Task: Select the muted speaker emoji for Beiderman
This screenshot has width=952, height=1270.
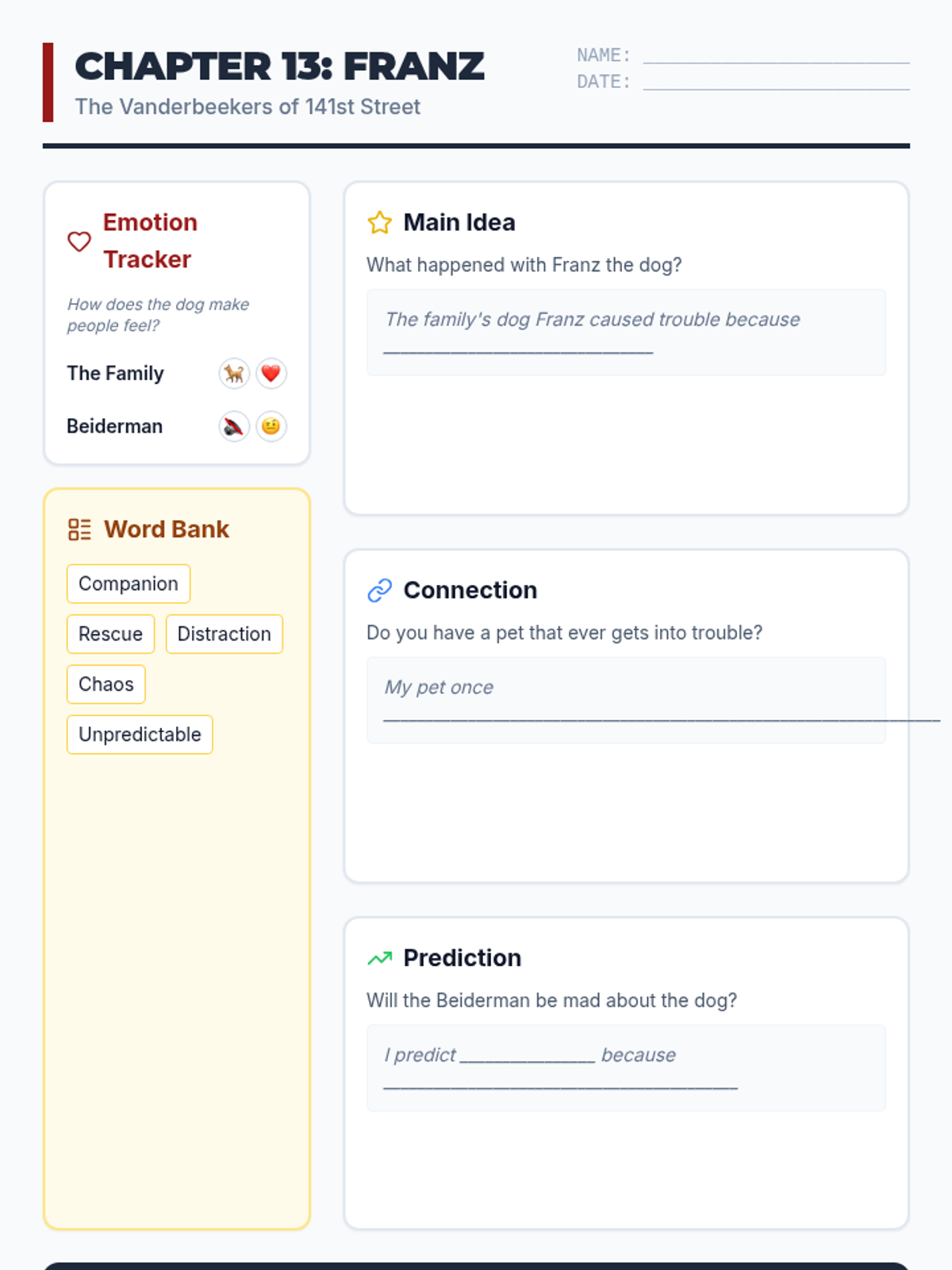Action: (234, 426)
